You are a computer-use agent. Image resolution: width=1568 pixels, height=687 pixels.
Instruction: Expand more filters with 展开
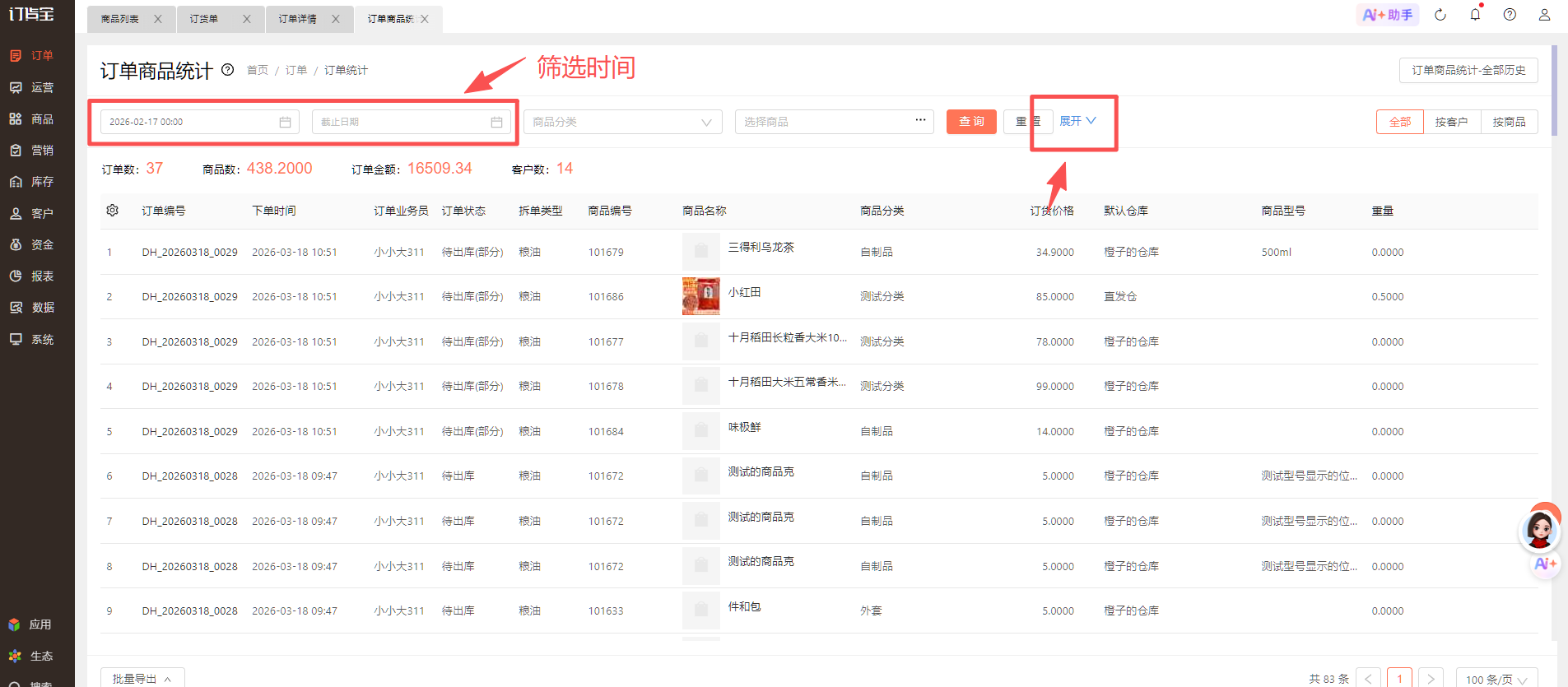[x=1077, y=121]
